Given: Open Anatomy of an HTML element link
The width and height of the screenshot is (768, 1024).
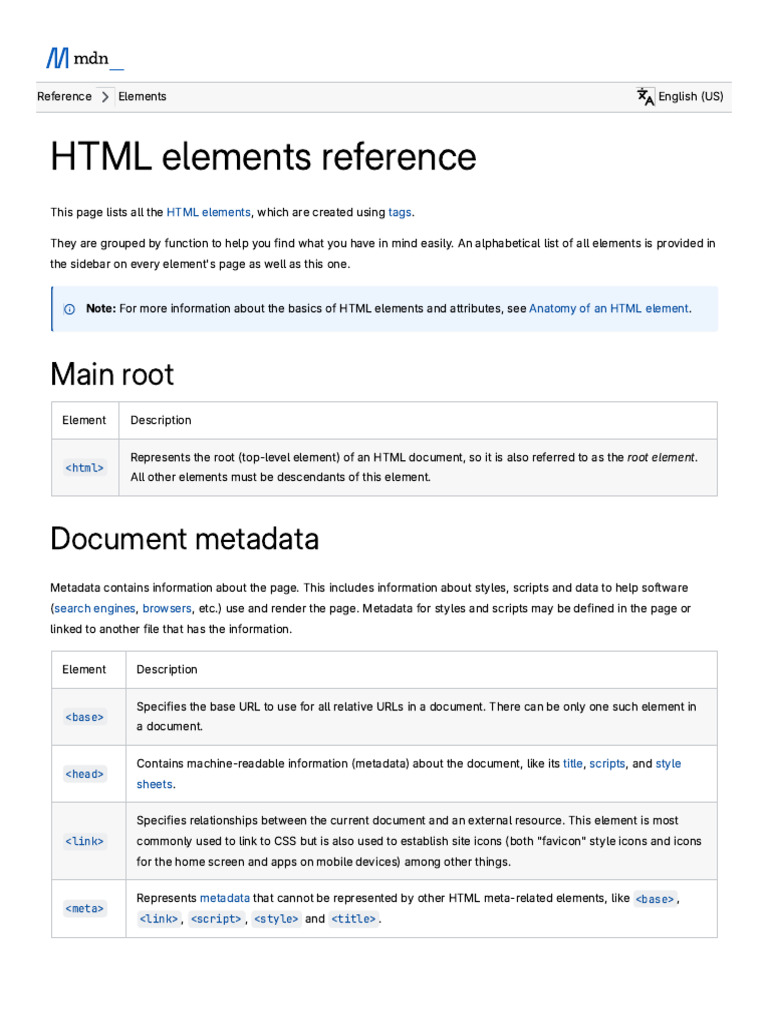Looking at the screenshot, I should tap(608, 309).
